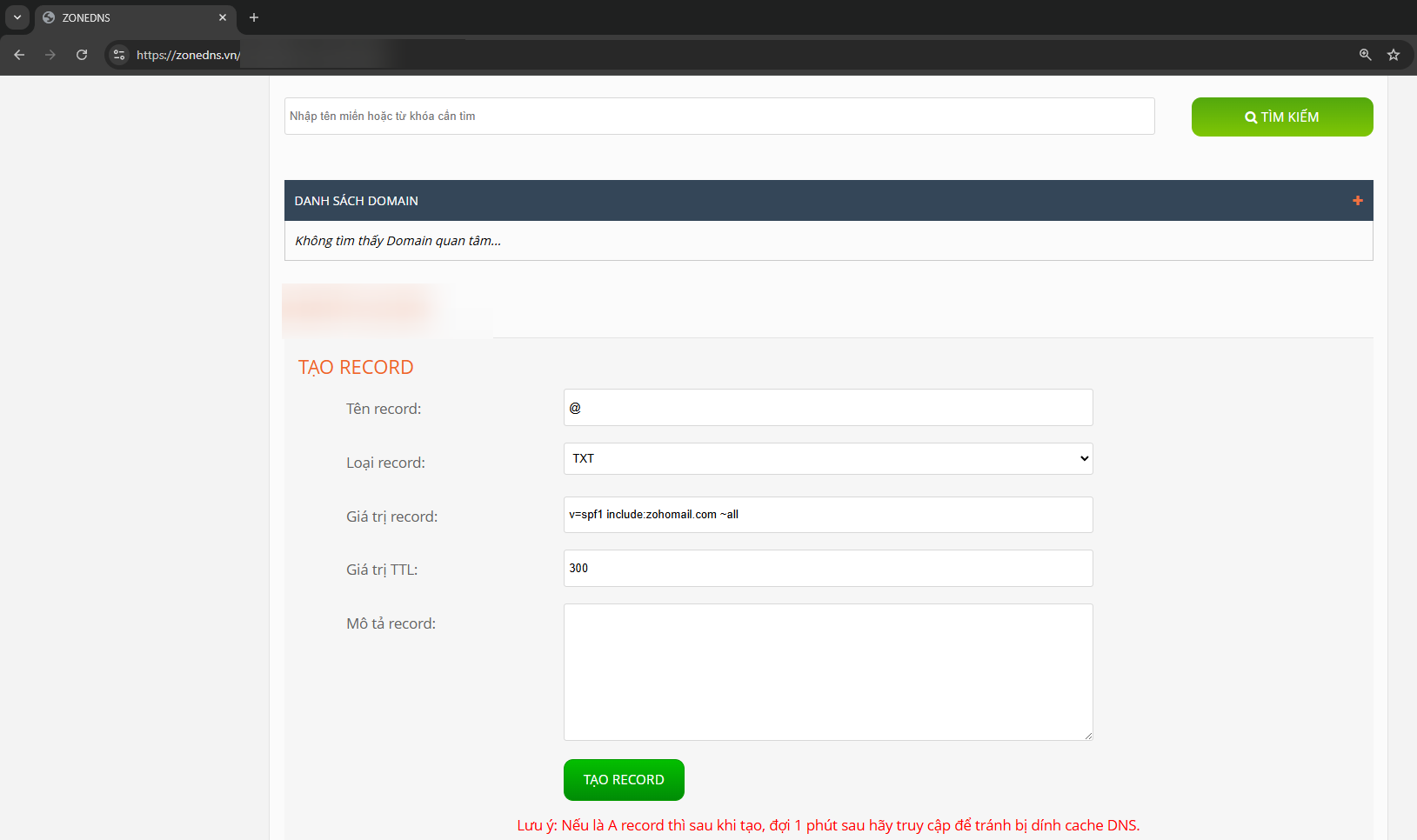
Task: Click the green TÌM KIẾM search button
Action: (x=1281, y=117)
